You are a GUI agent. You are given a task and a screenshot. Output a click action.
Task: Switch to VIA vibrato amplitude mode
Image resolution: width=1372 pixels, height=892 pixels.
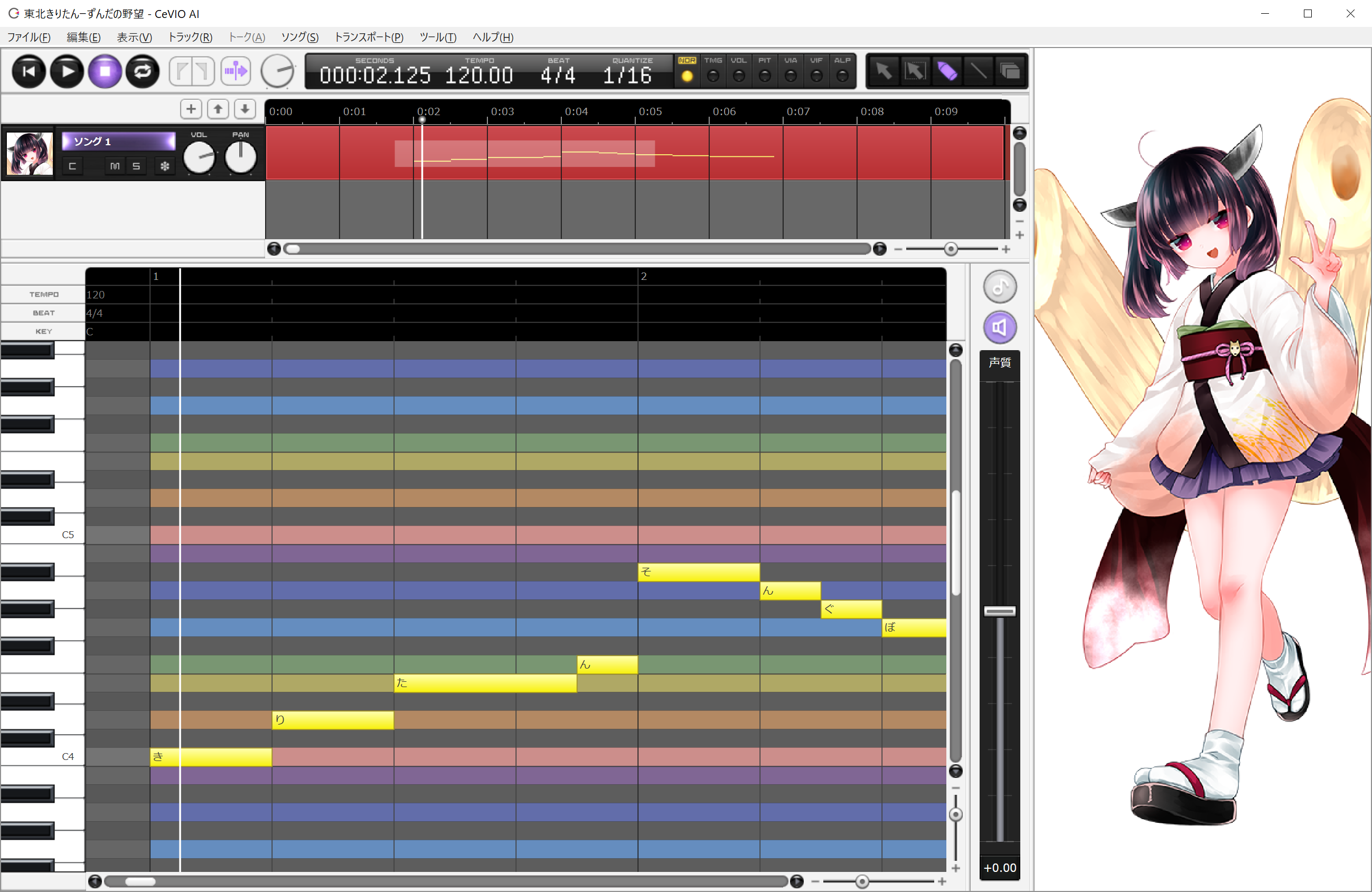point(791,70)
